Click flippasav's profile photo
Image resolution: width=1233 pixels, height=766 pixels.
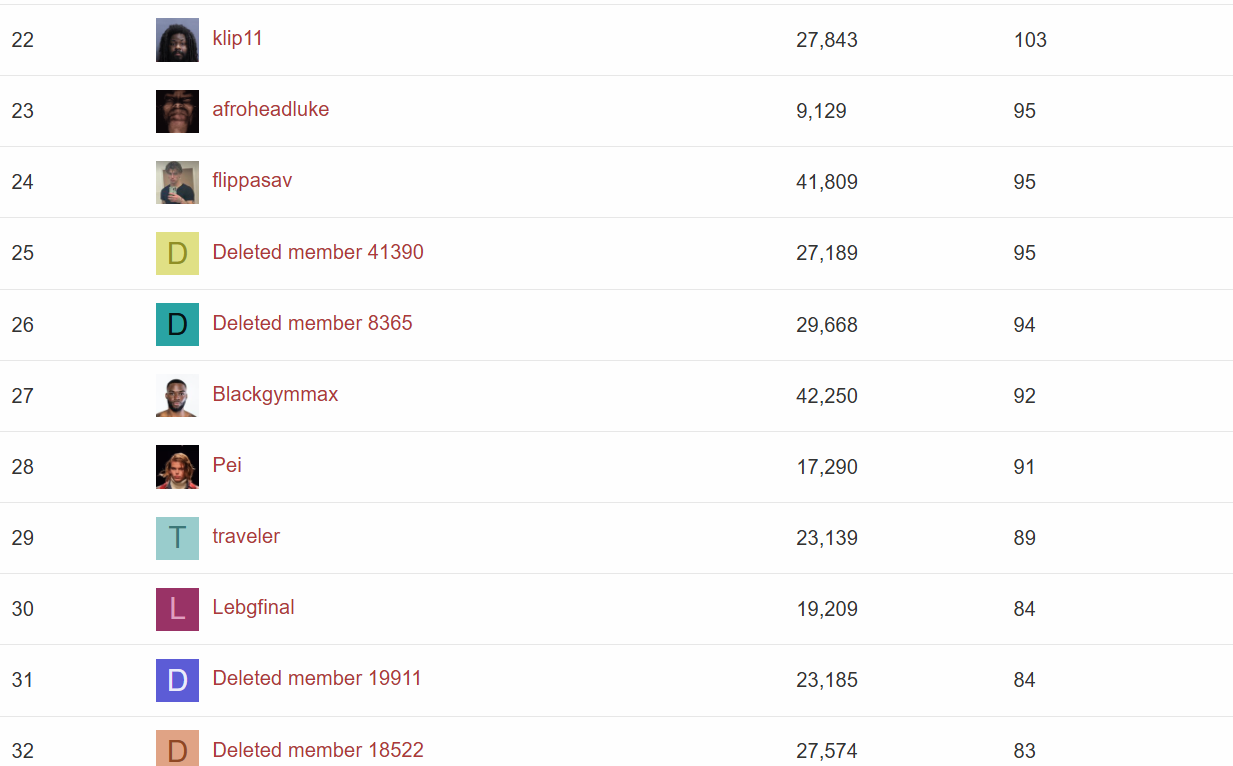(x=177, y=182)
